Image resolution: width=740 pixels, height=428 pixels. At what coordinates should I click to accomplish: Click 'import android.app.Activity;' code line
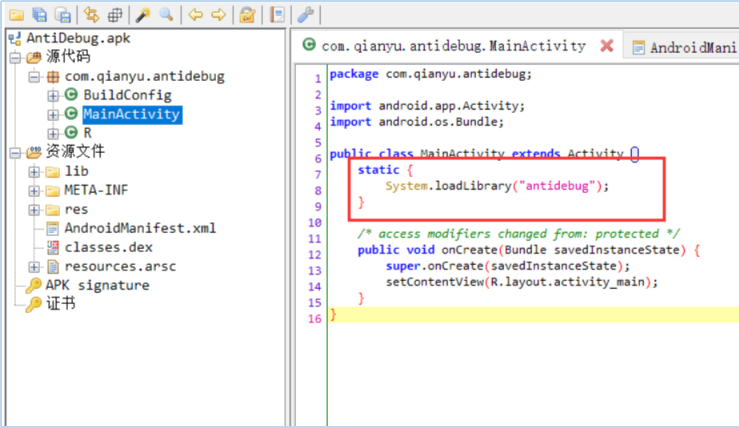pyautogui.click(x=427, y=106)
